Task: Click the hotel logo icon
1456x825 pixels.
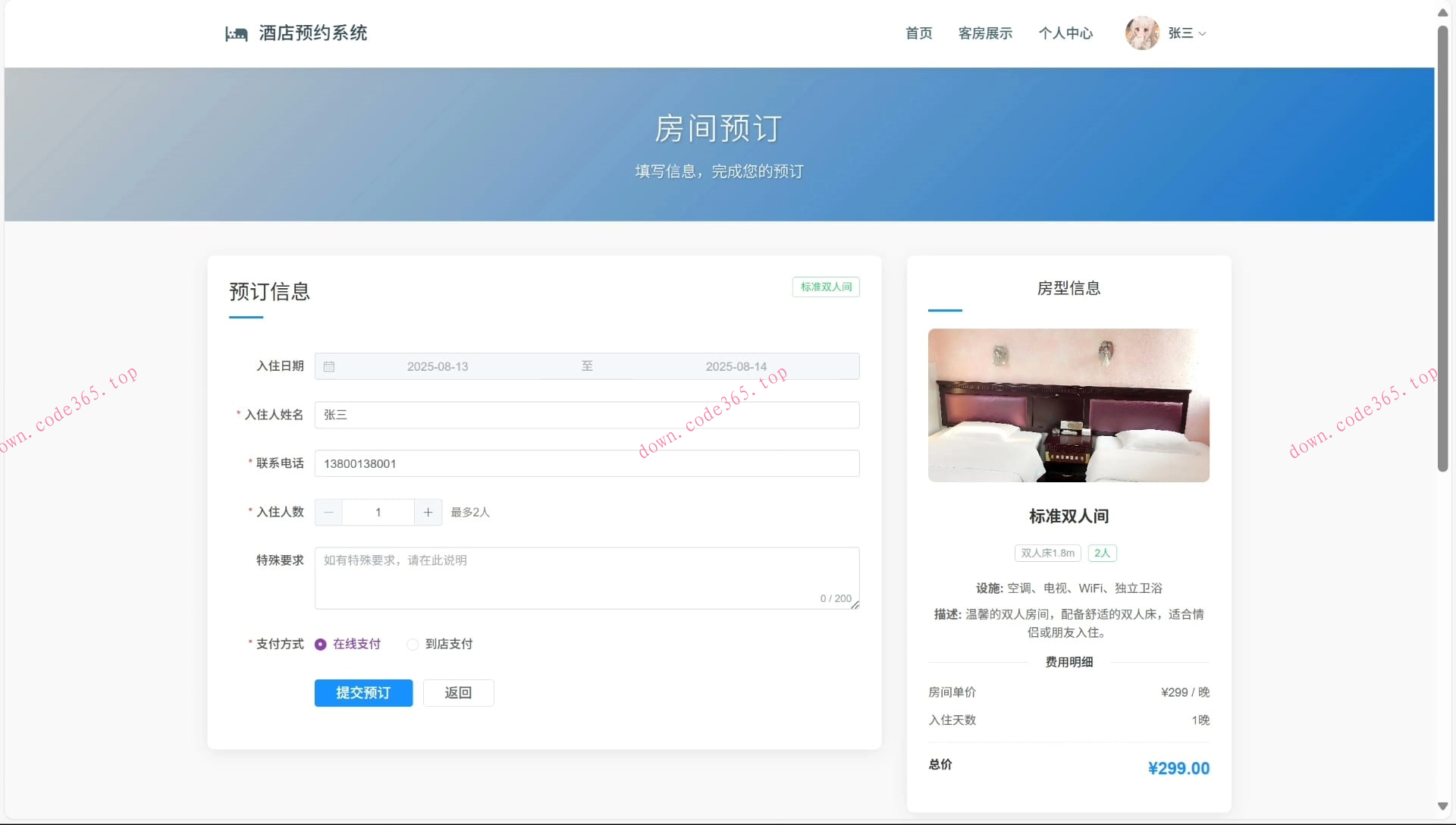Action: point(237,33)
